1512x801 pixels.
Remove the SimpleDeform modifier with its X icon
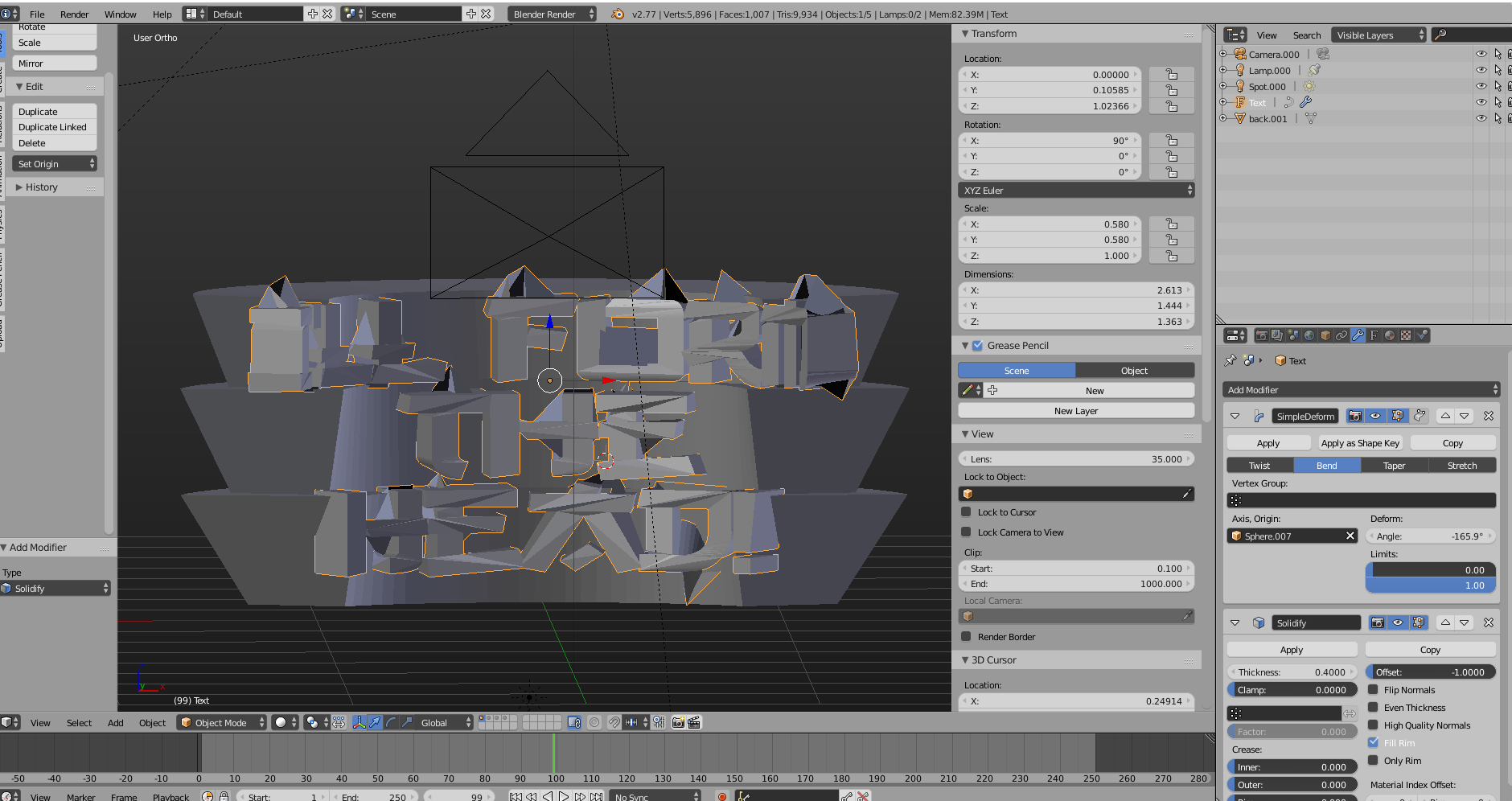tap(1489, 416)
